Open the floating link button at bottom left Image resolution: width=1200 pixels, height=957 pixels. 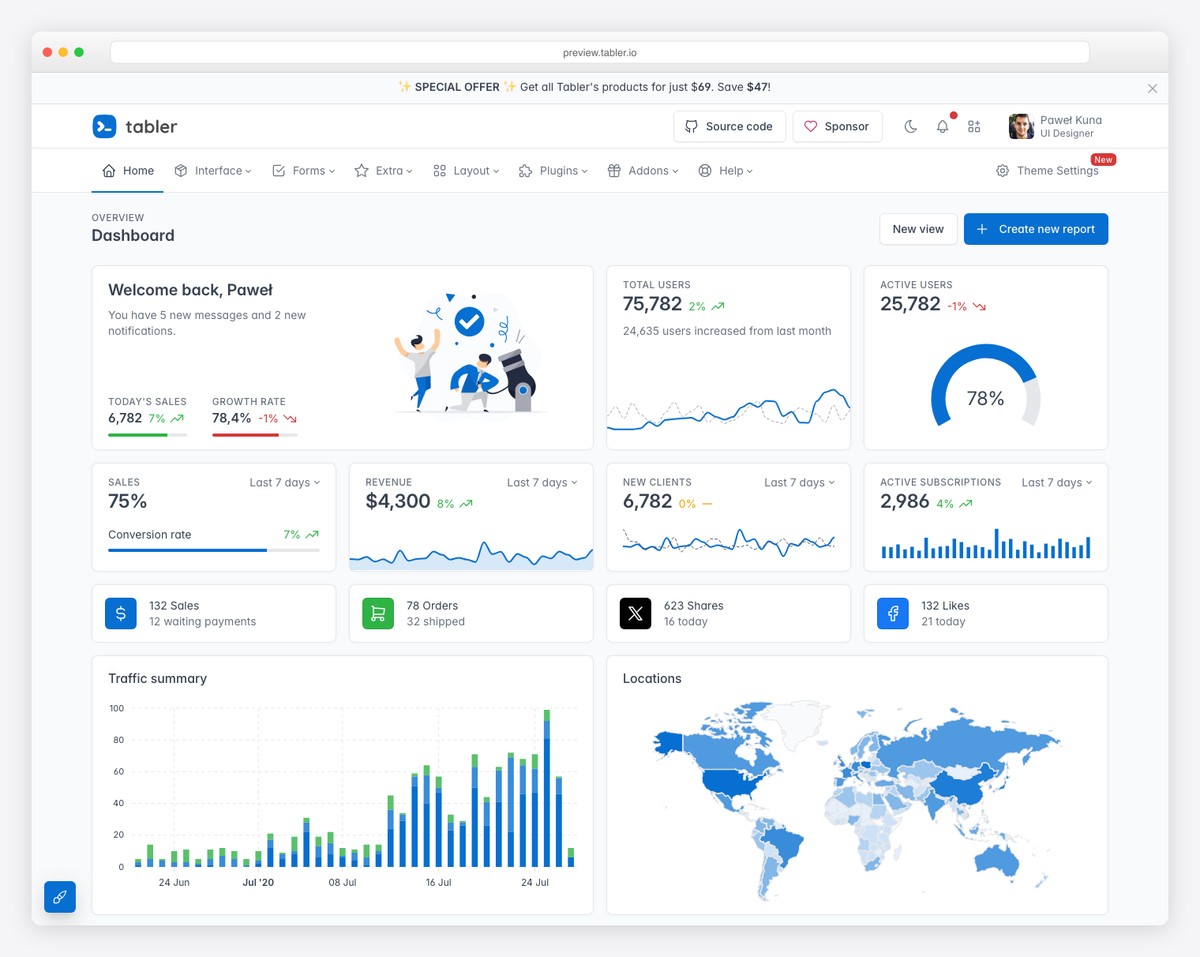pyautogui.click(x=60, y=897)
